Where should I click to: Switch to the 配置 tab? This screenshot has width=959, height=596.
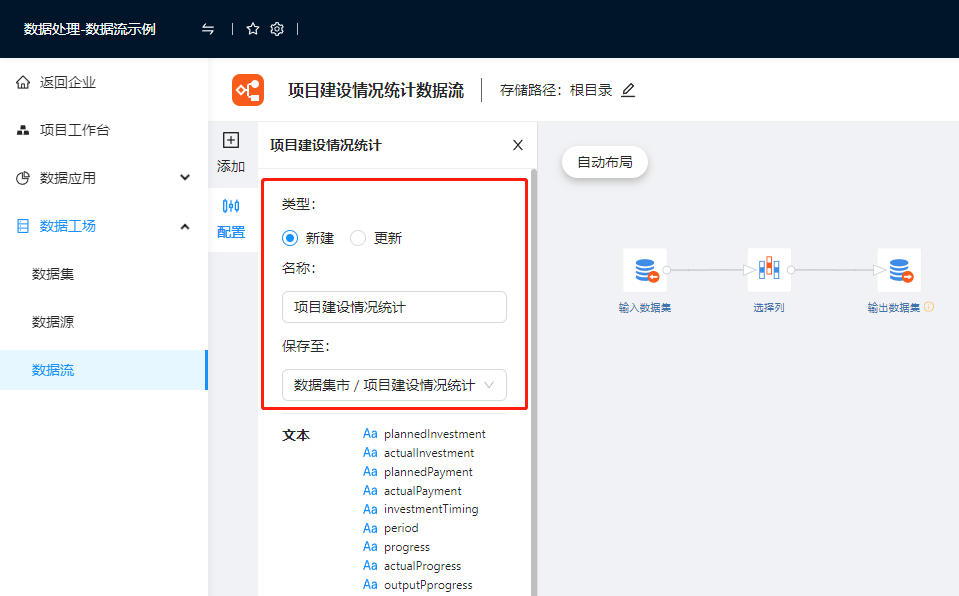pyautogui.click(x=231, y=217)
